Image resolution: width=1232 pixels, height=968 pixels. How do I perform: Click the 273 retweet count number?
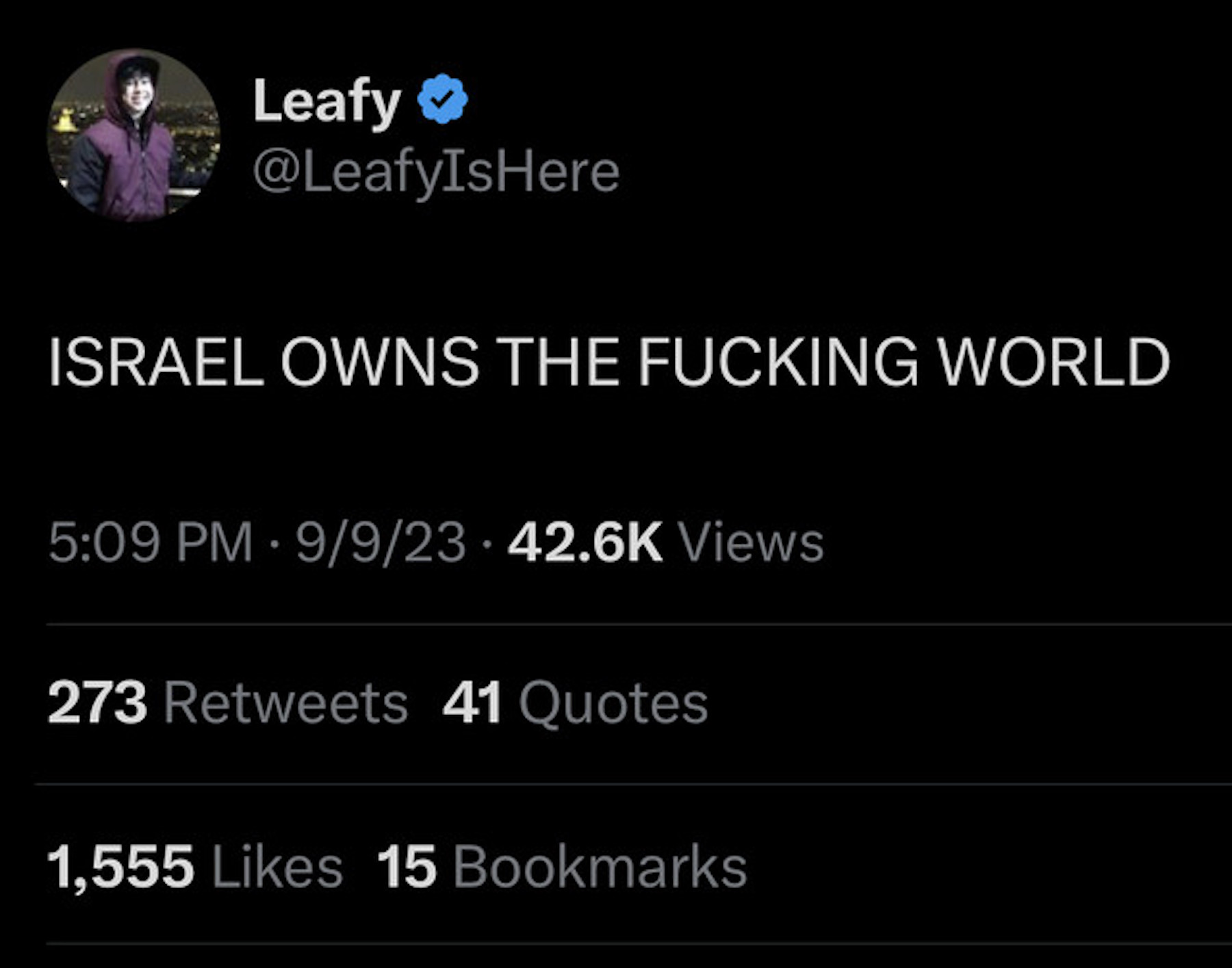pos(97,703)
